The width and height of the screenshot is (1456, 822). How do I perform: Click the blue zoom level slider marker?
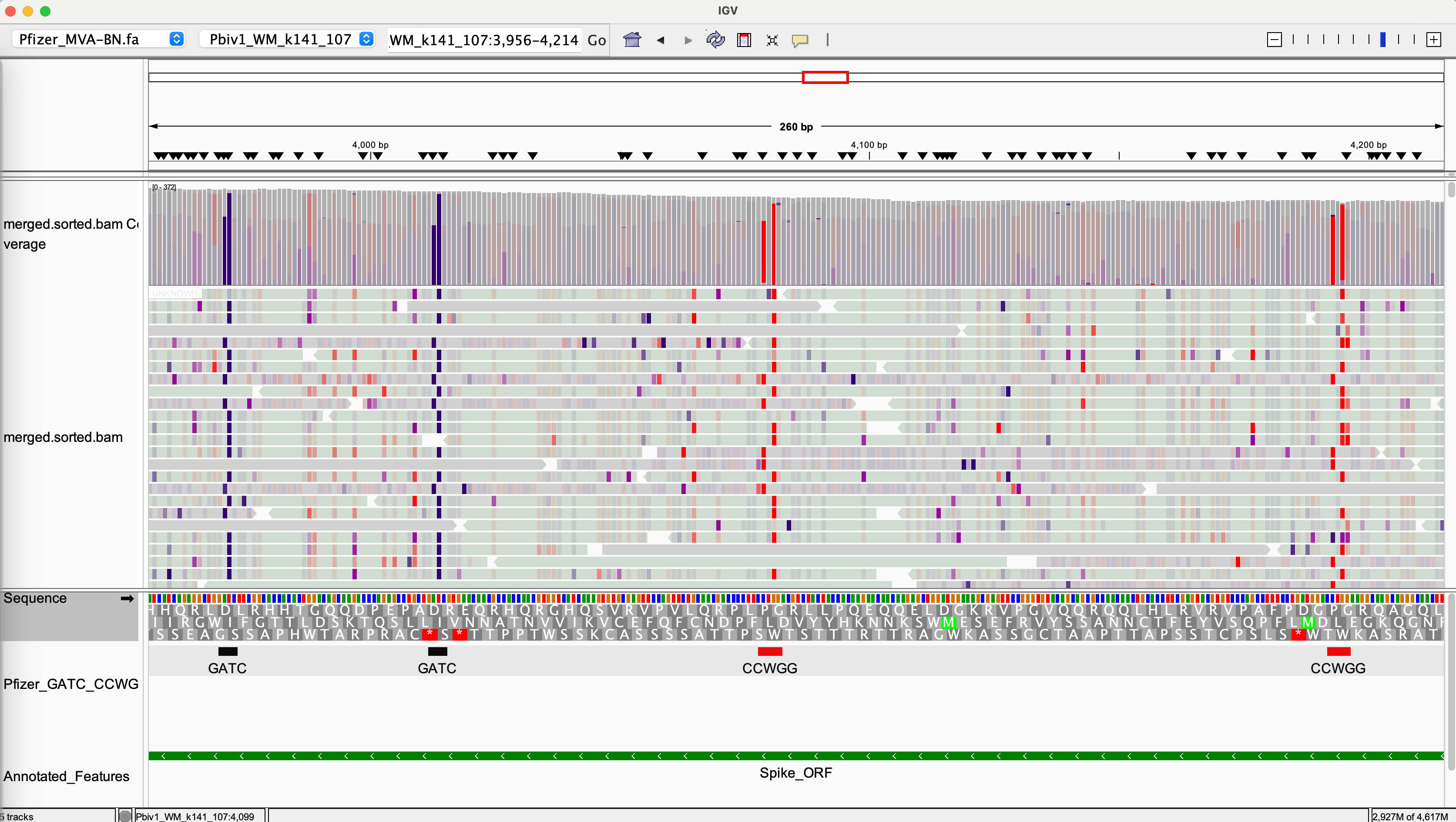1382,40
